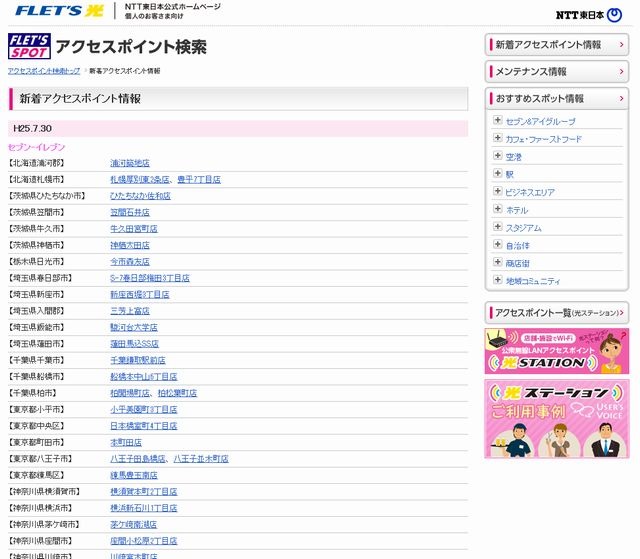This screenshot has width=640, height=559.
Task: Click the アクセスポイント検索 page title
Action: pyautogui.click(x=131, y=47)
